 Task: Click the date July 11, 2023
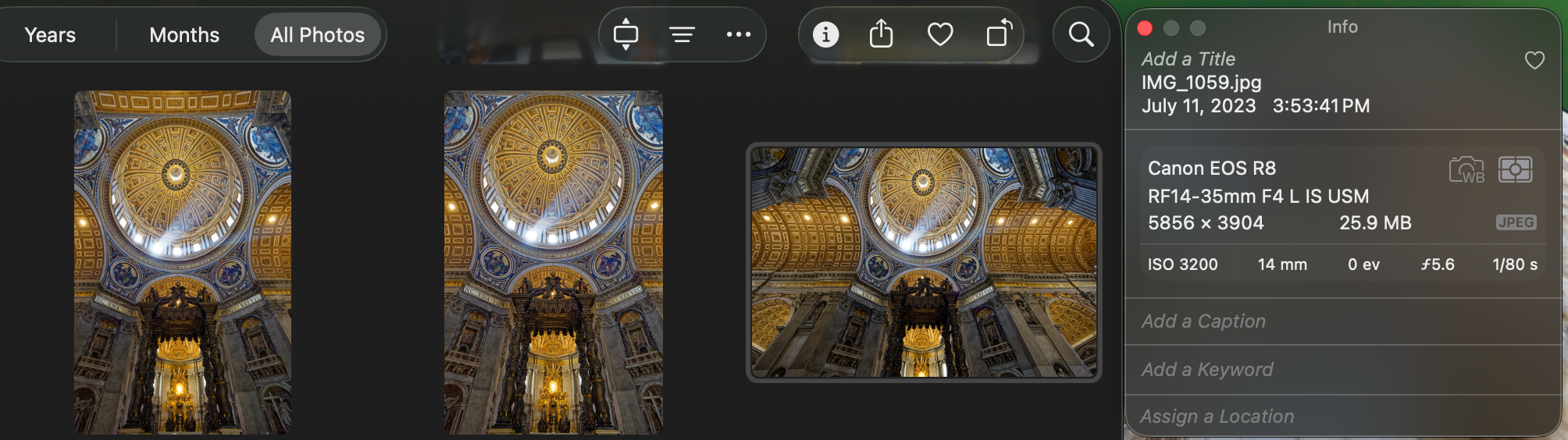pos(1199,106)
